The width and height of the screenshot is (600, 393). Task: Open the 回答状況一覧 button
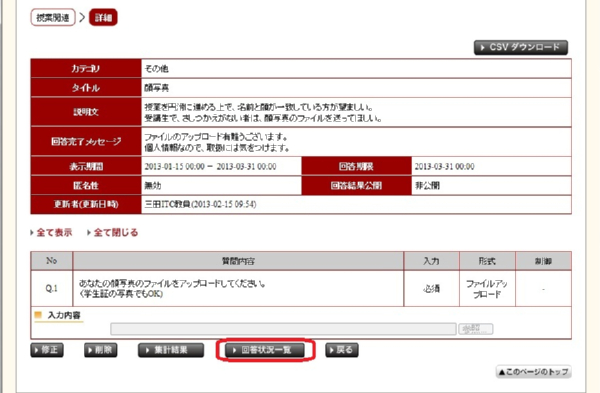[x=265, y=350]
